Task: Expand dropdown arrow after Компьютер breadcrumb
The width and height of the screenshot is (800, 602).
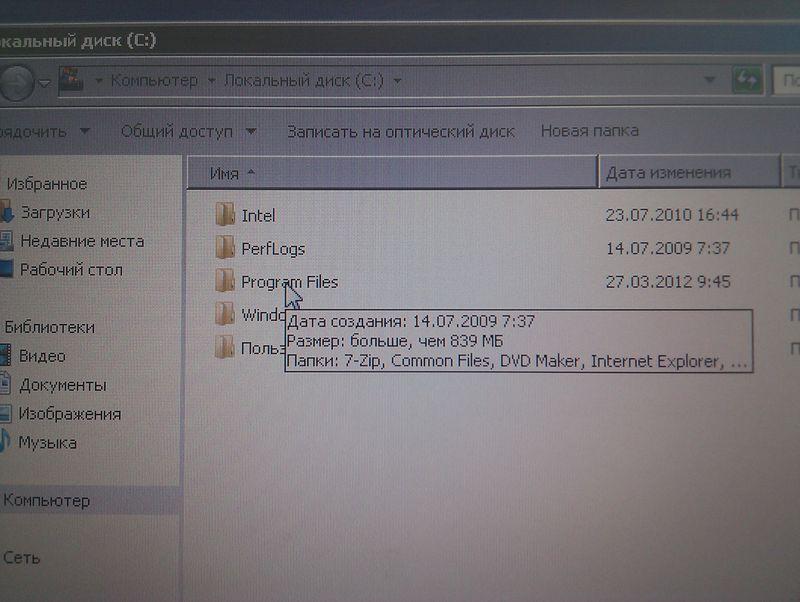Action: [x=211, y=81]
